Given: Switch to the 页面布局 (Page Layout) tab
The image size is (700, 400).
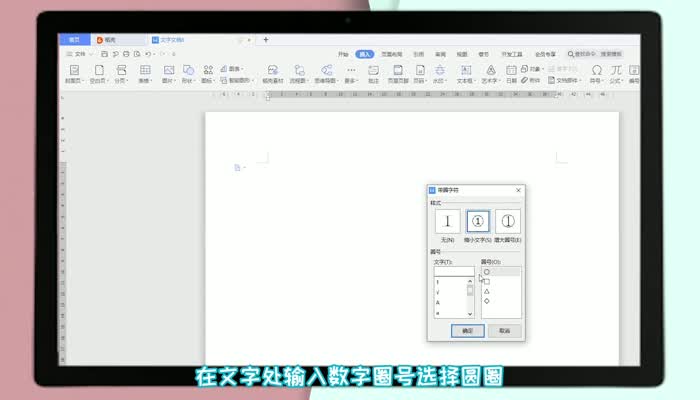Looking at the screenshot, I should tap(392, 54).
